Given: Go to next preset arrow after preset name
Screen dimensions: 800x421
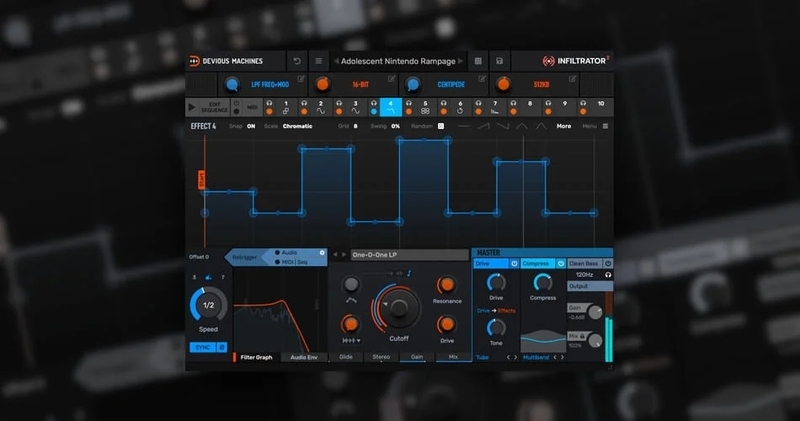Looking at the screenshot, I should (x=460, y=61).
